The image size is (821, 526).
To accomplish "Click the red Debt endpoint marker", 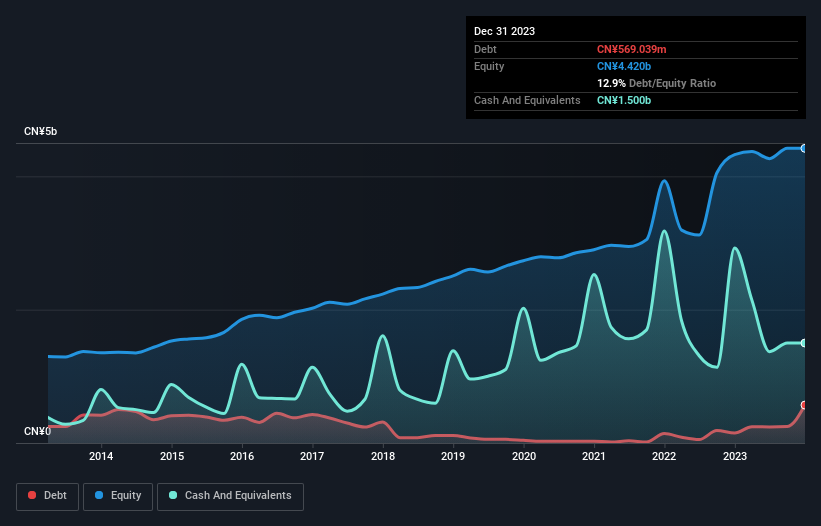I will point(804,405).
